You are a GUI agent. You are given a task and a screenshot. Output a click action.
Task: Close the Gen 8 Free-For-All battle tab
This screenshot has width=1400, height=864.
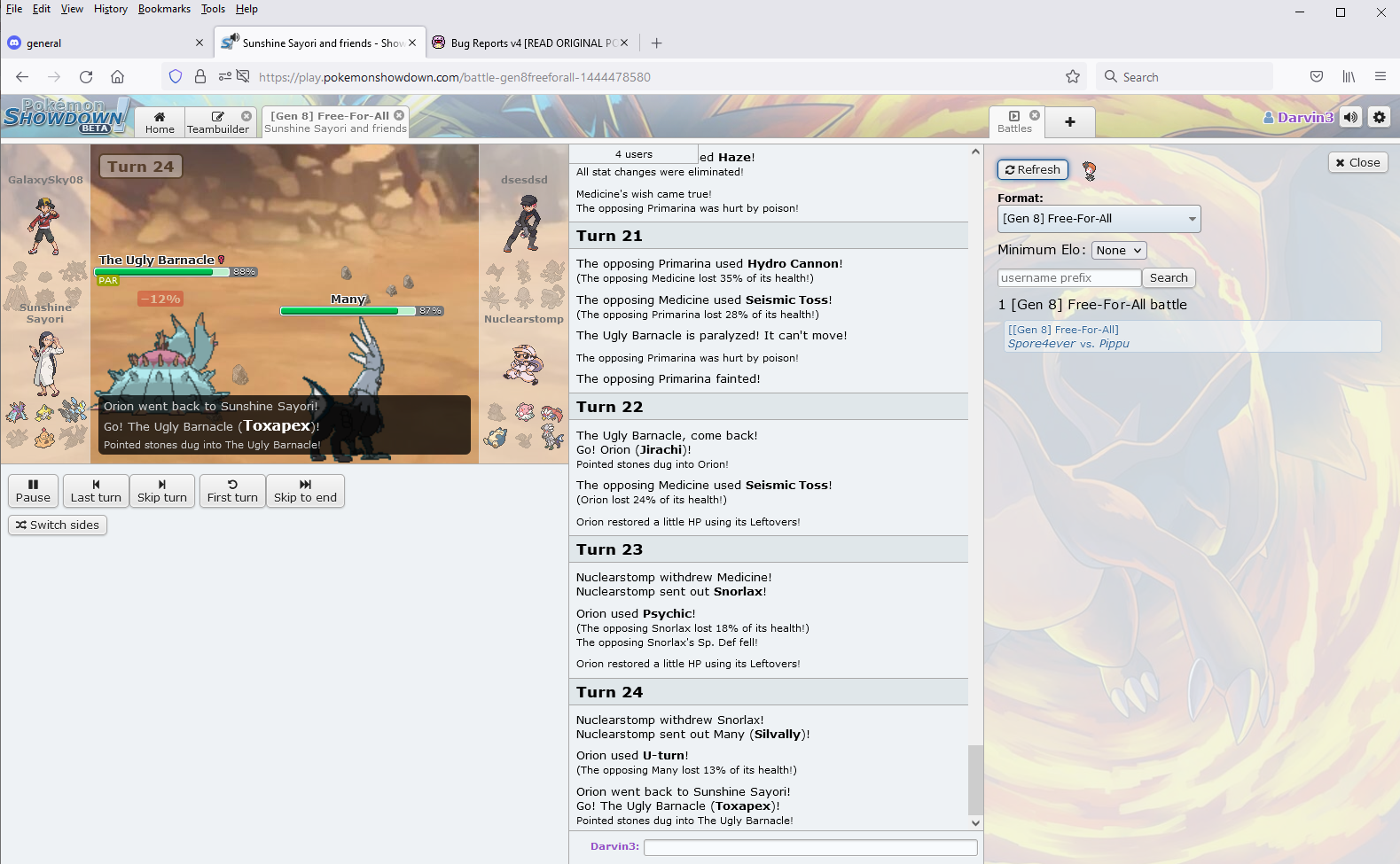pos(399,115)
